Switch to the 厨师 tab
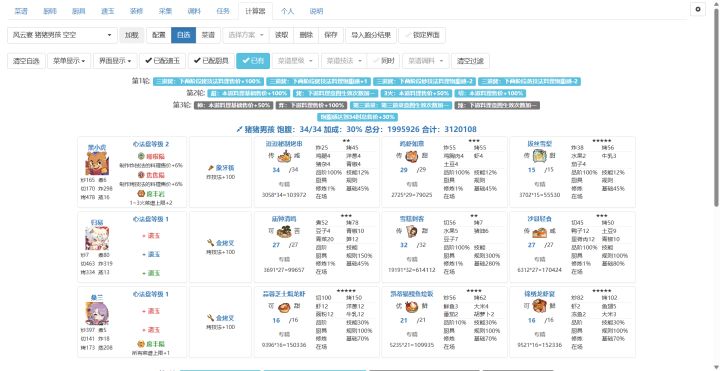 (50, 11)
